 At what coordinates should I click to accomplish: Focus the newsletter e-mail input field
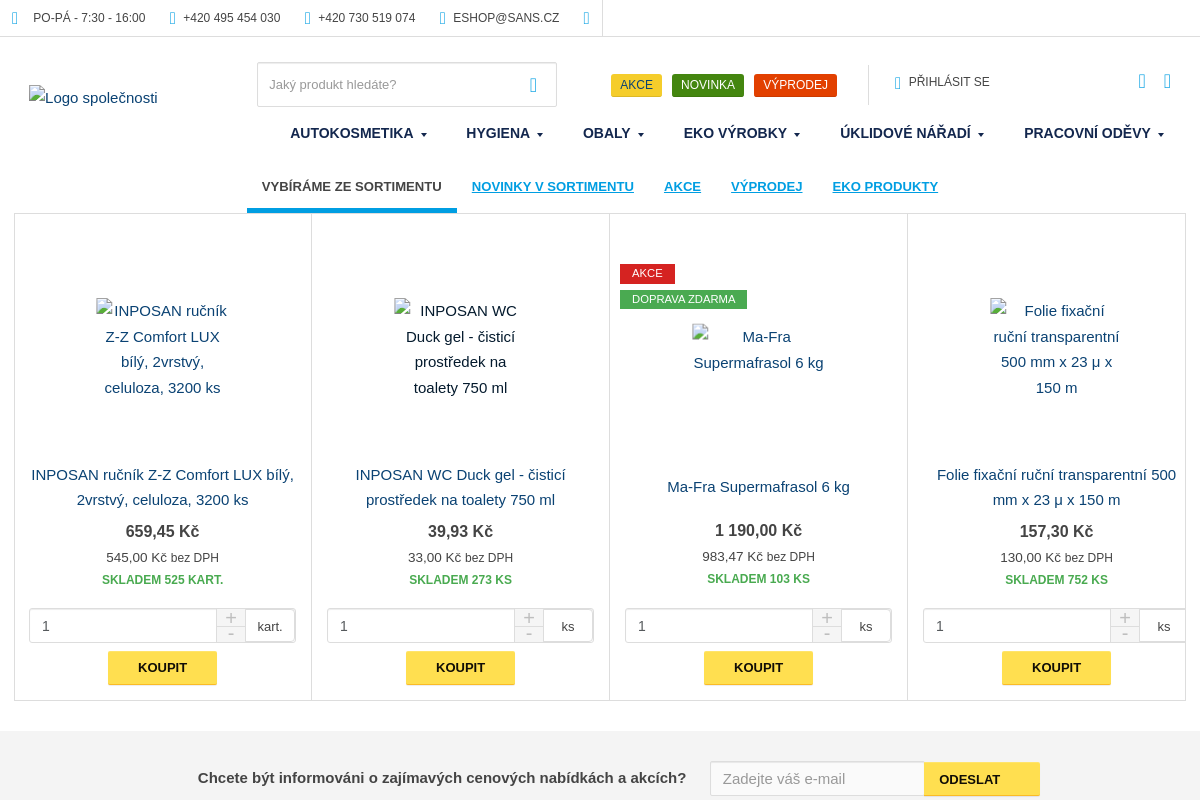click(816, 779)
